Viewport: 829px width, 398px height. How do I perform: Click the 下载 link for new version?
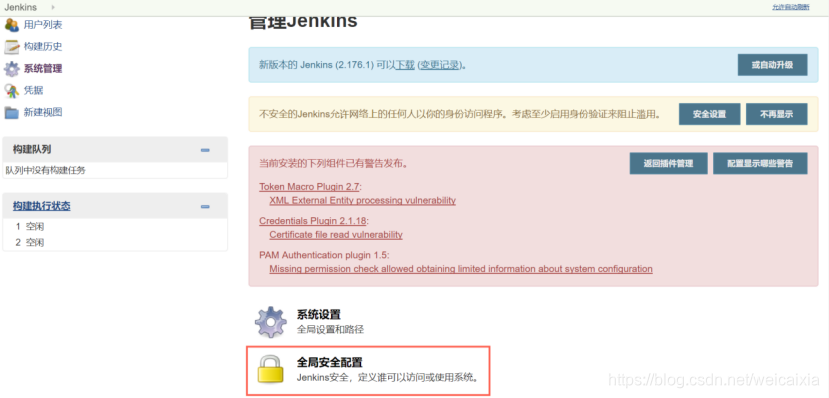tap(406, 65)
